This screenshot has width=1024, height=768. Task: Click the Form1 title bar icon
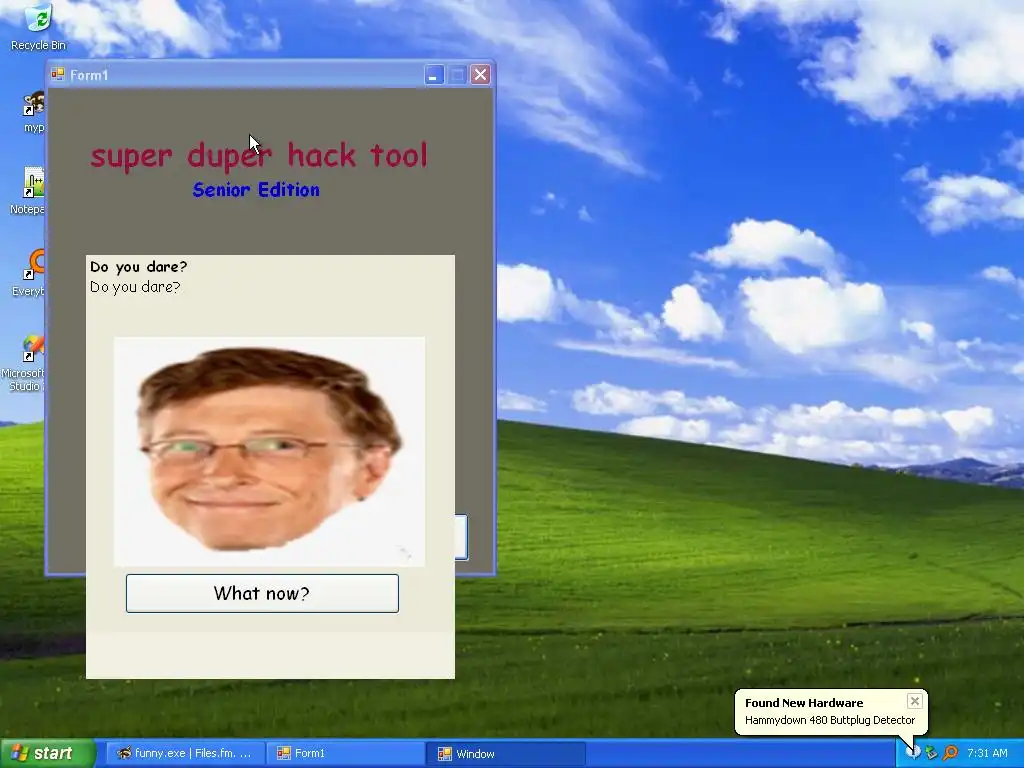tap(57, 74)
